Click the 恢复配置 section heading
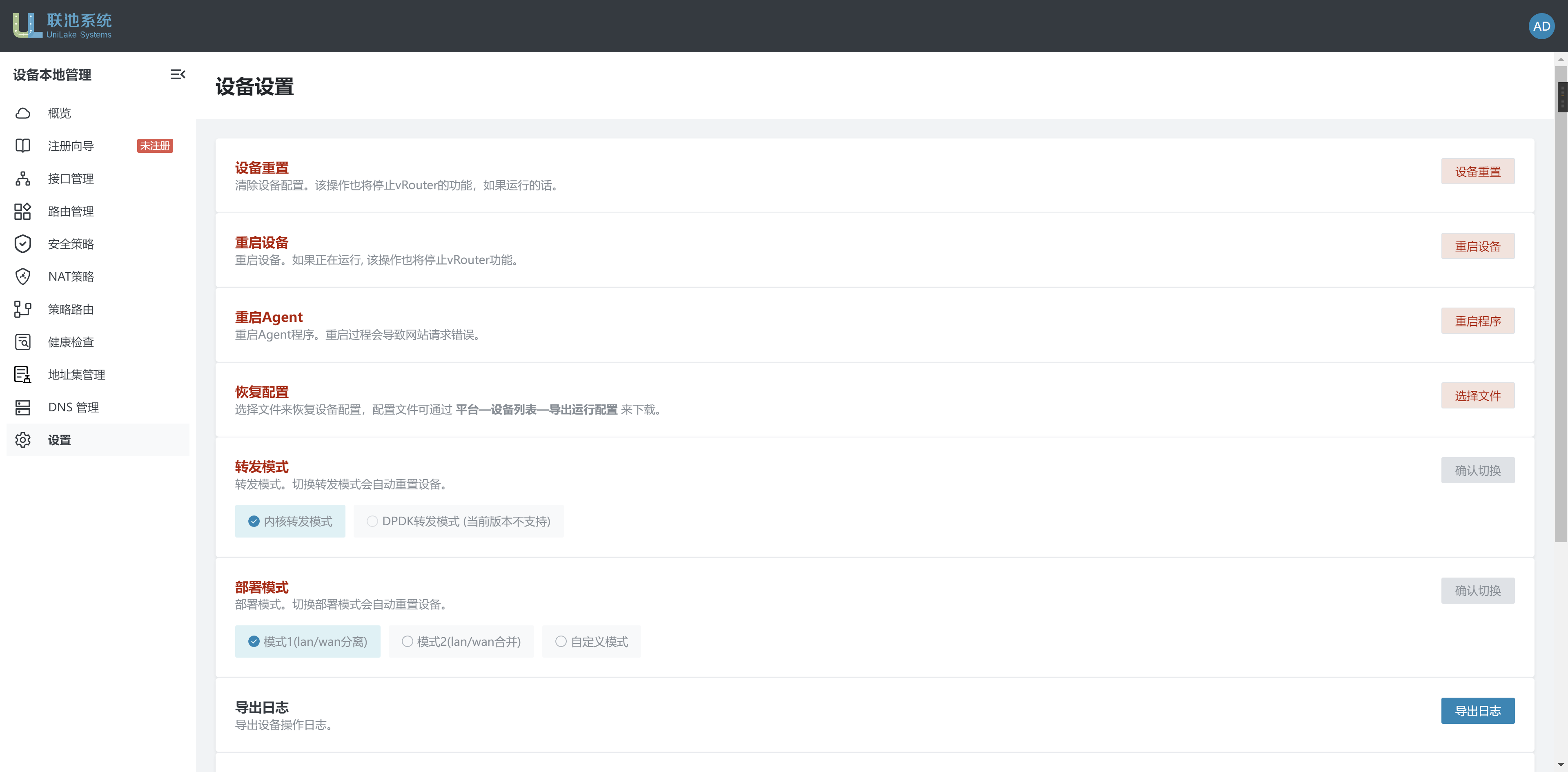 [262, 392]
